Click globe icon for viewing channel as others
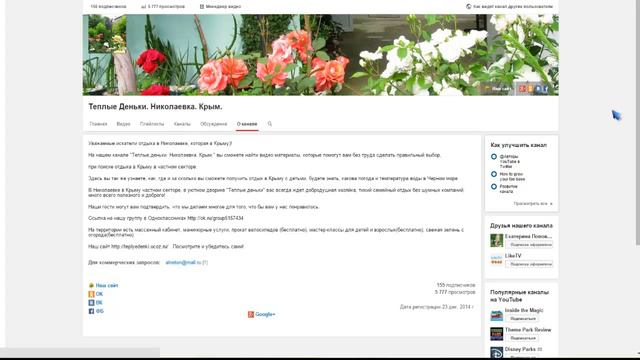This screenshot has height=360, width=640. tap(469, 7)
